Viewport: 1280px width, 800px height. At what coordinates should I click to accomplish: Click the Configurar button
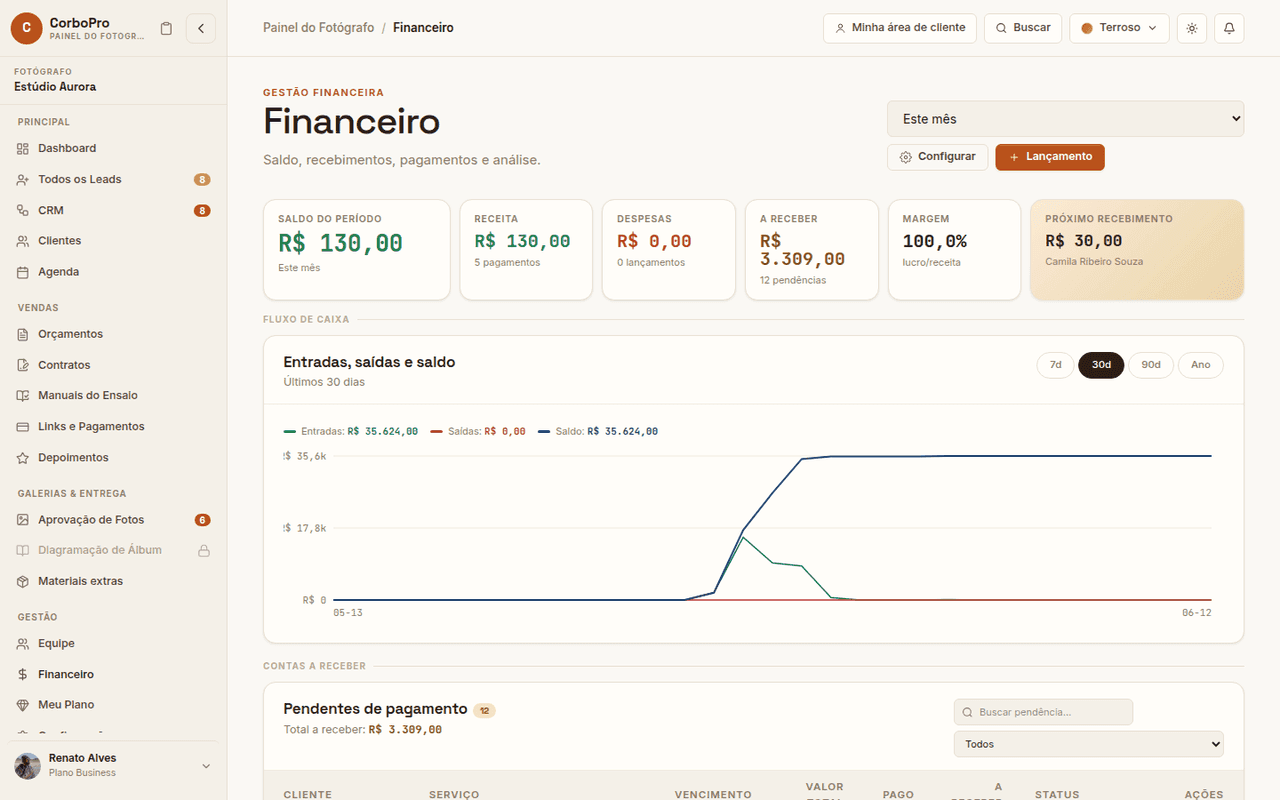point(937,157)
